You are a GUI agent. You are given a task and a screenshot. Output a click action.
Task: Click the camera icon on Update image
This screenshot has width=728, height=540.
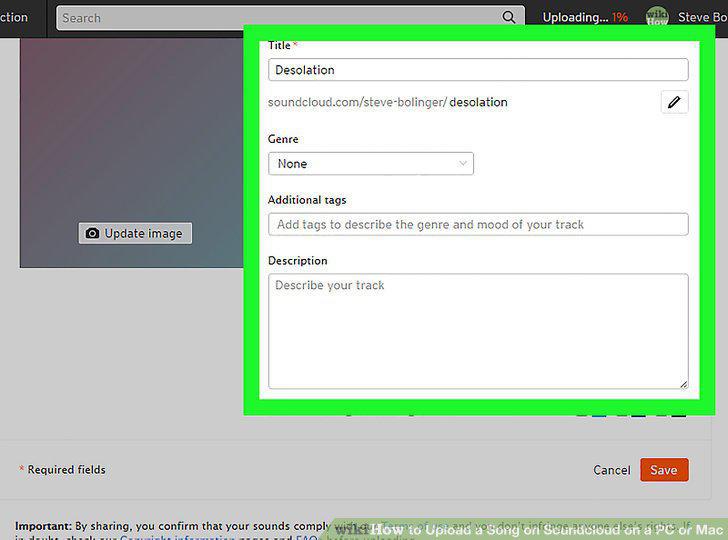[x=92, y=233]
